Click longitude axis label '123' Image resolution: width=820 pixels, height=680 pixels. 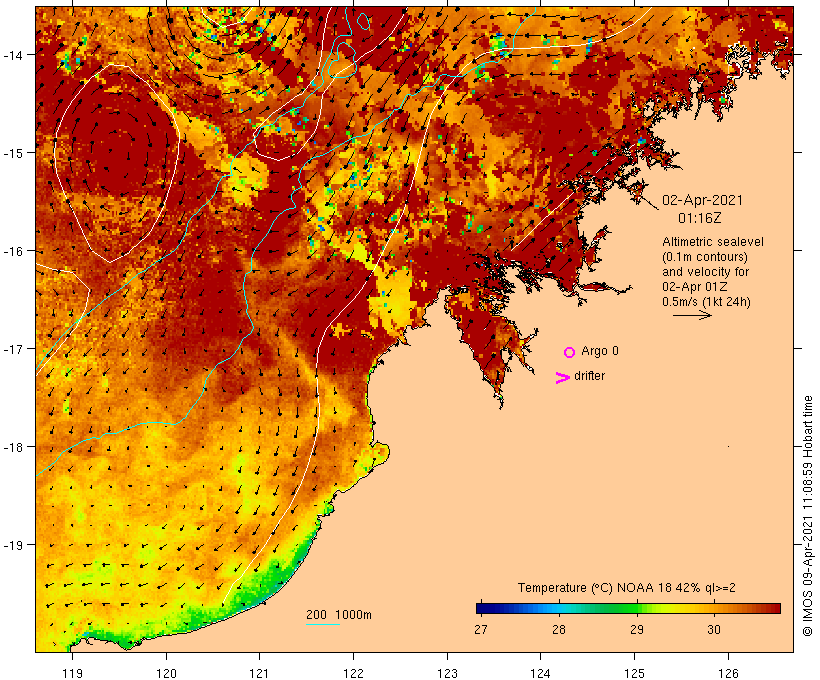coord(447,673)
